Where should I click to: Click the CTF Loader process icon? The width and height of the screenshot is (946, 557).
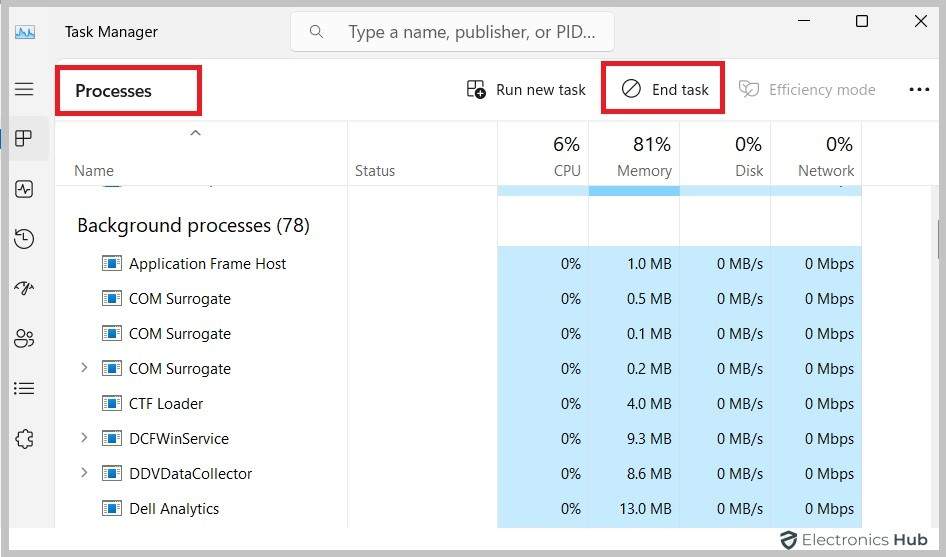[x=112, y=404]
